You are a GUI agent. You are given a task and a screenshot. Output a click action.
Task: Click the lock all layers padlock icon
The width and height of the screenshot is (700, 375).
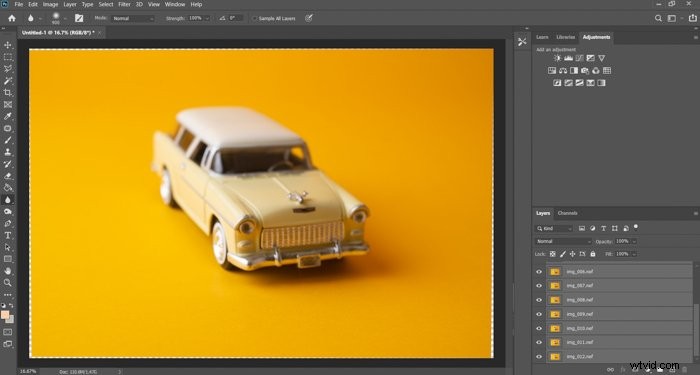coord(592,254)
